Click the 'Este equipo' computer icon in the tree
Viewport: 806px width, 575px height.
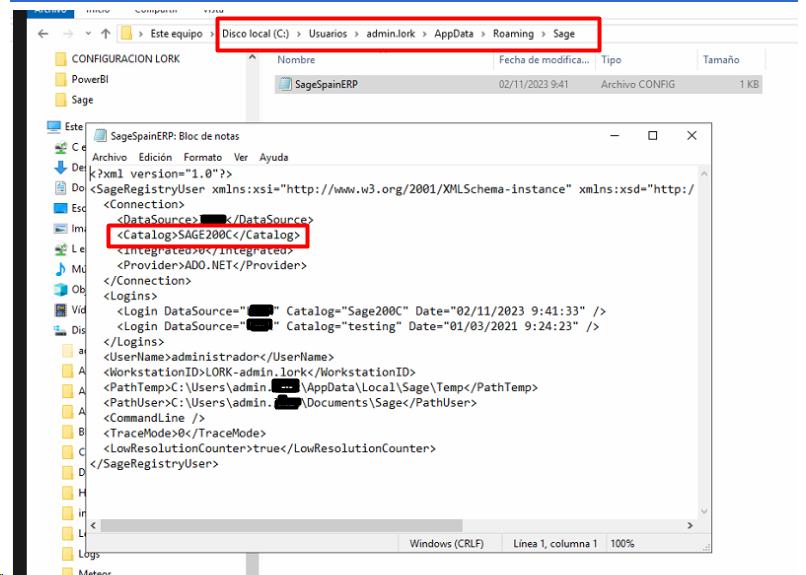pyautogui.click(x=54, y=126)
